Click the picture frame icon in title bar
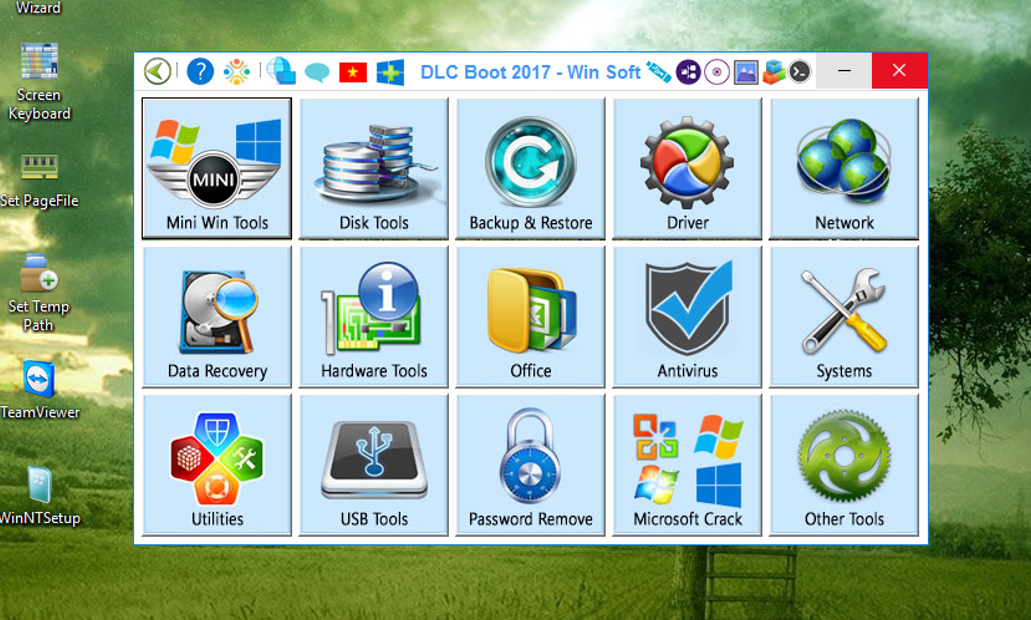1031x620 pixels. pyautogui.click(x=746, y=72)
